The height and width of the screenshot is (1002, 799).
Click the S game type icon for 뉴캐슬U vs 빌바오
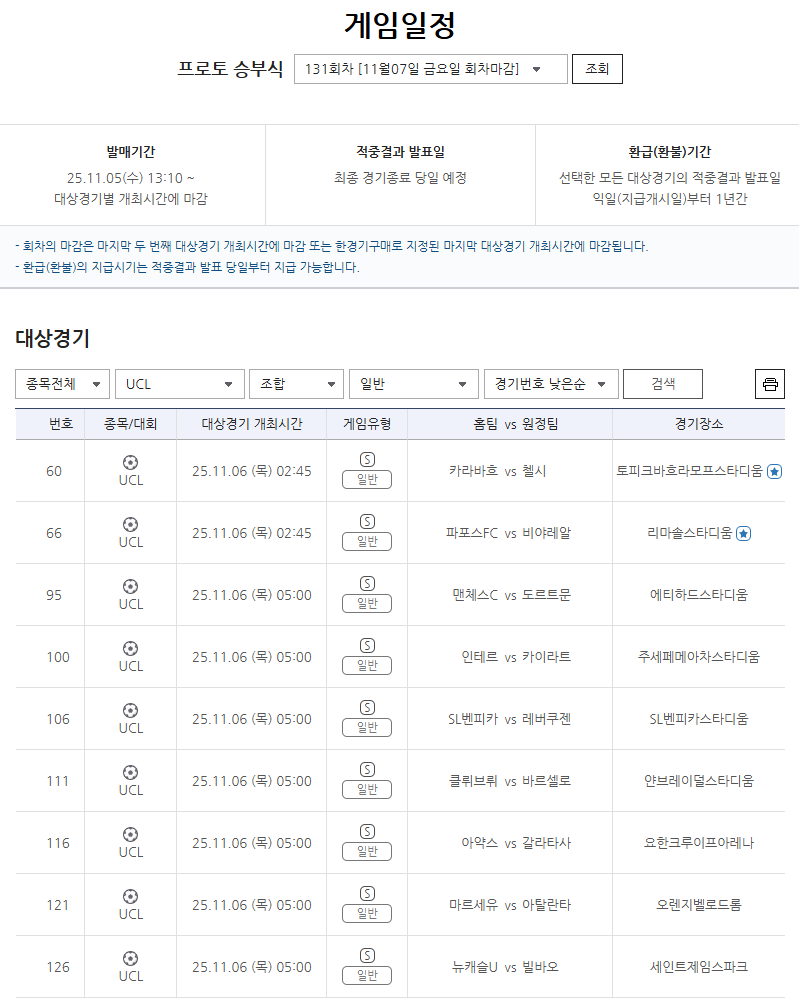tap(366, 966)
